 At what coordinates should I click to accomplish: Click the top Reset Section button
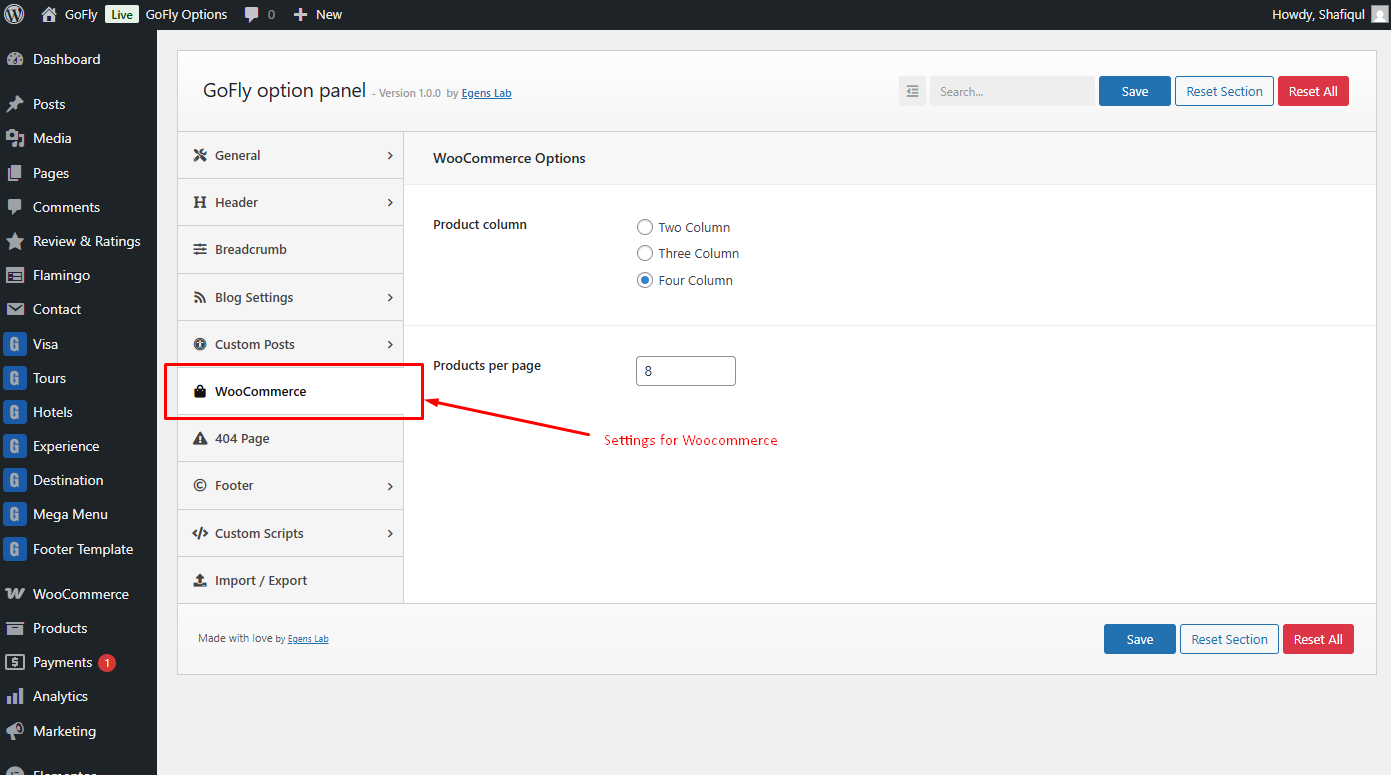[x=1225, y=91]
